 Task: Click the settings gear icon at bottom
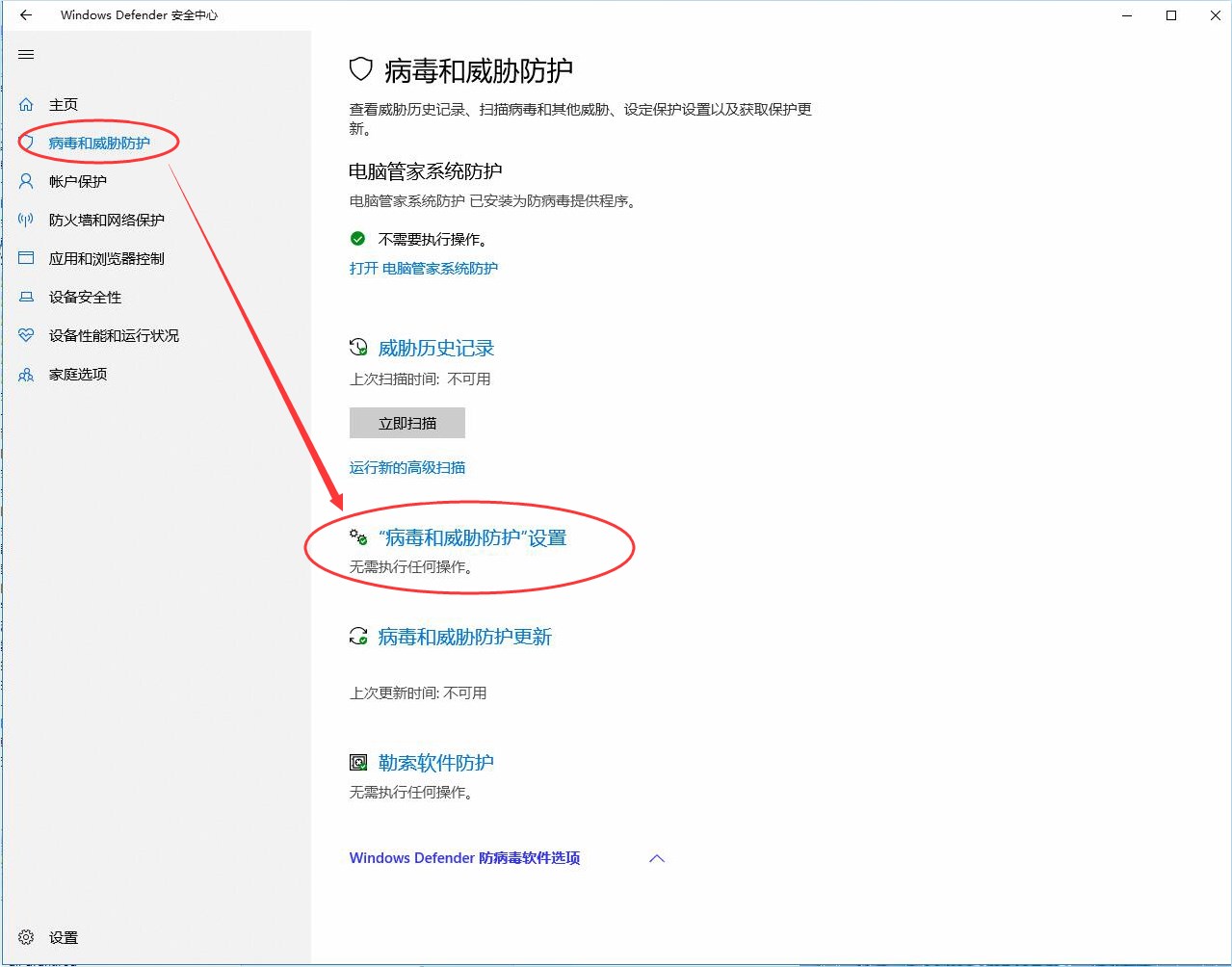click(26, 937)
